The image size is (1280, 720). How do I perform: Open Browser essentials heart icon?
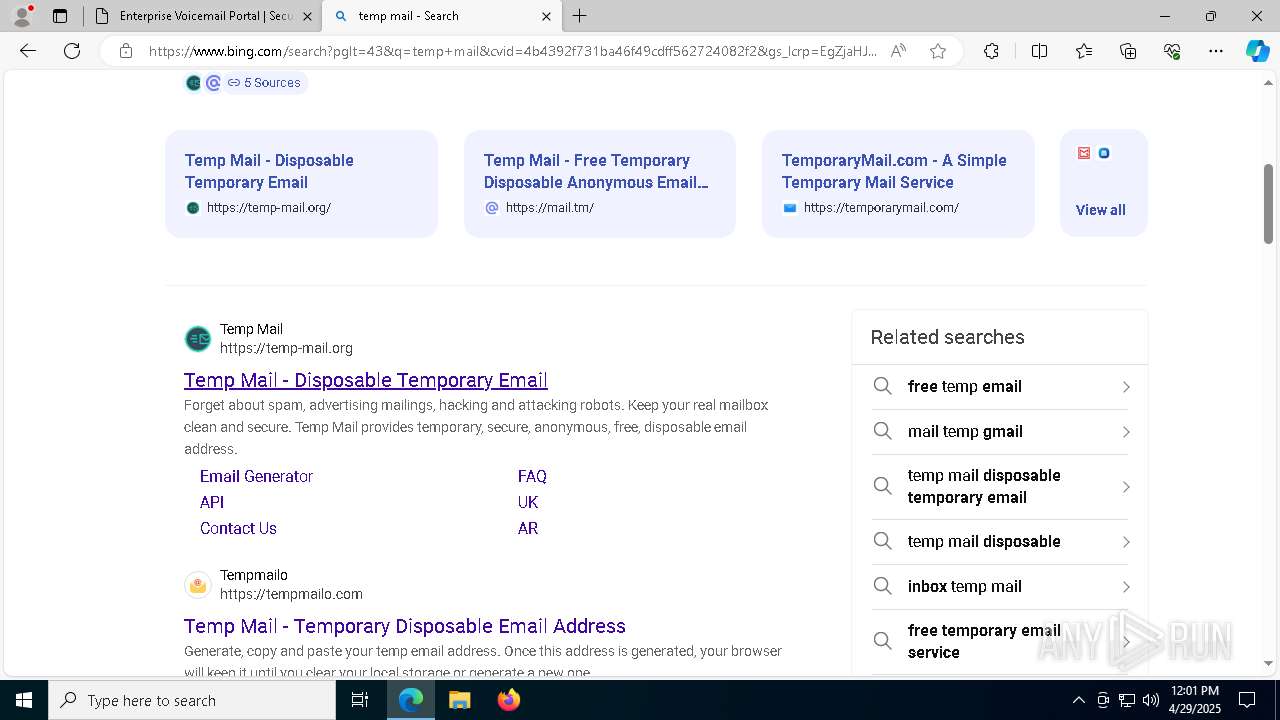click(1172, 51)
